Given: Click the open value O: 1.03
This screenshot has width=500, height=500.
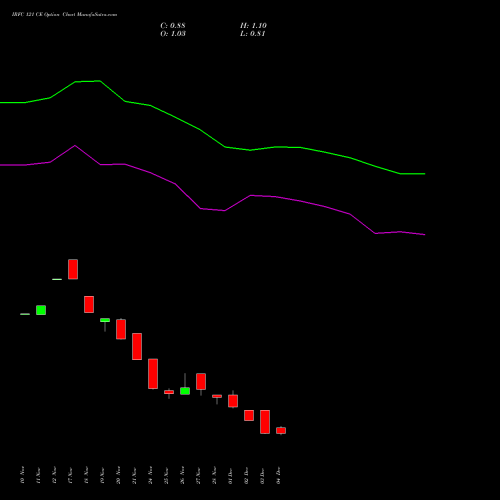Looking at the screenshot, I should tap(173, 34).
